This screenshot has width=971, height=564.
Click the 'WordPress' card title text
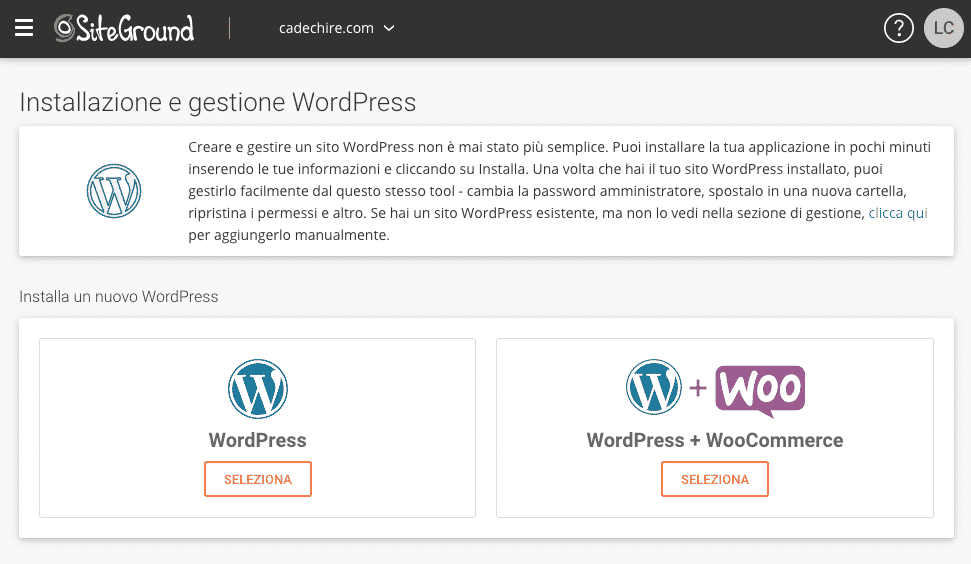click(258, 440)
